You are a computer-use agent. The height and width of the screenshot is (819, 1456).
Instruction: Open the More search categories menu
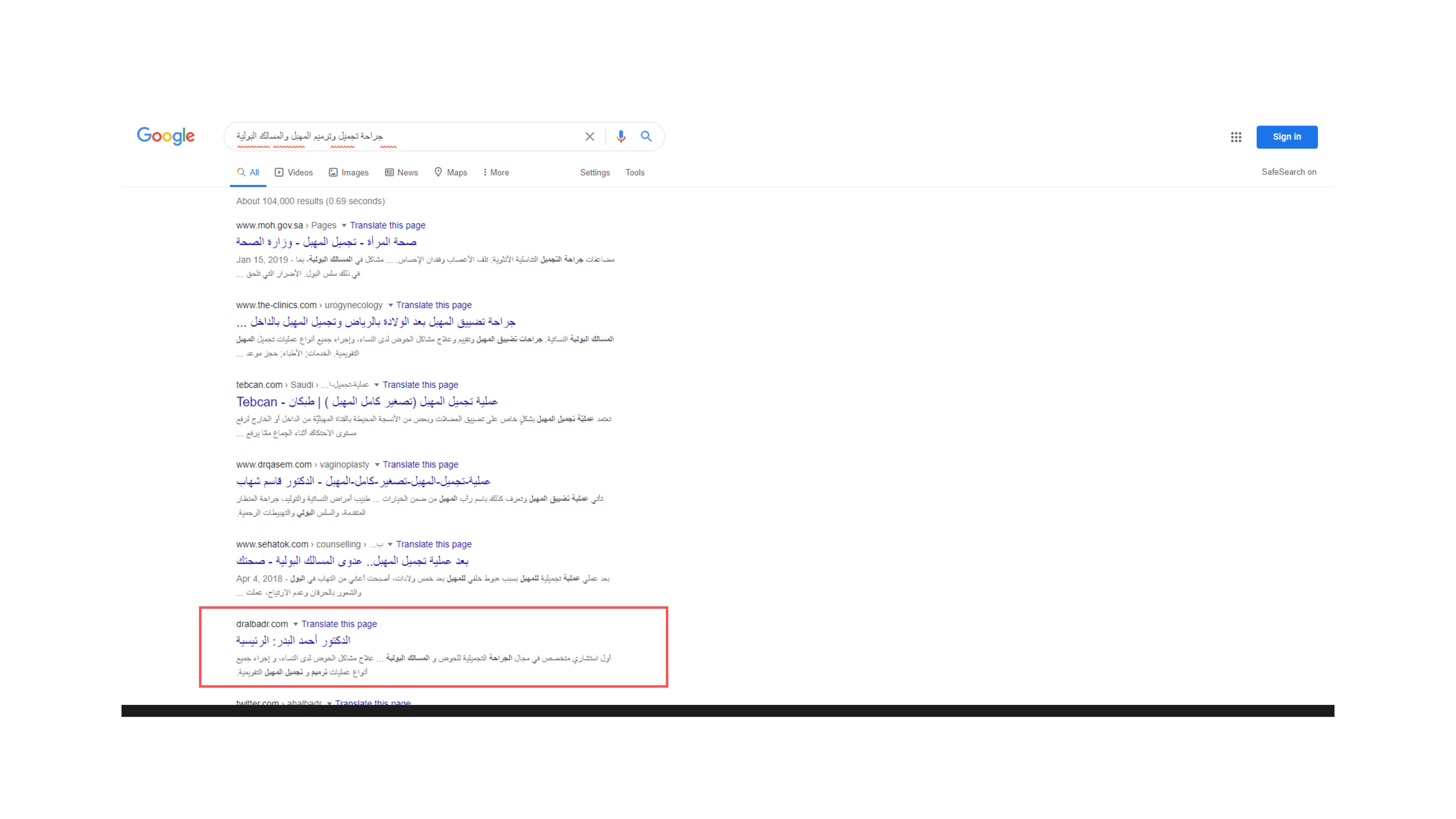pos(496,172)
